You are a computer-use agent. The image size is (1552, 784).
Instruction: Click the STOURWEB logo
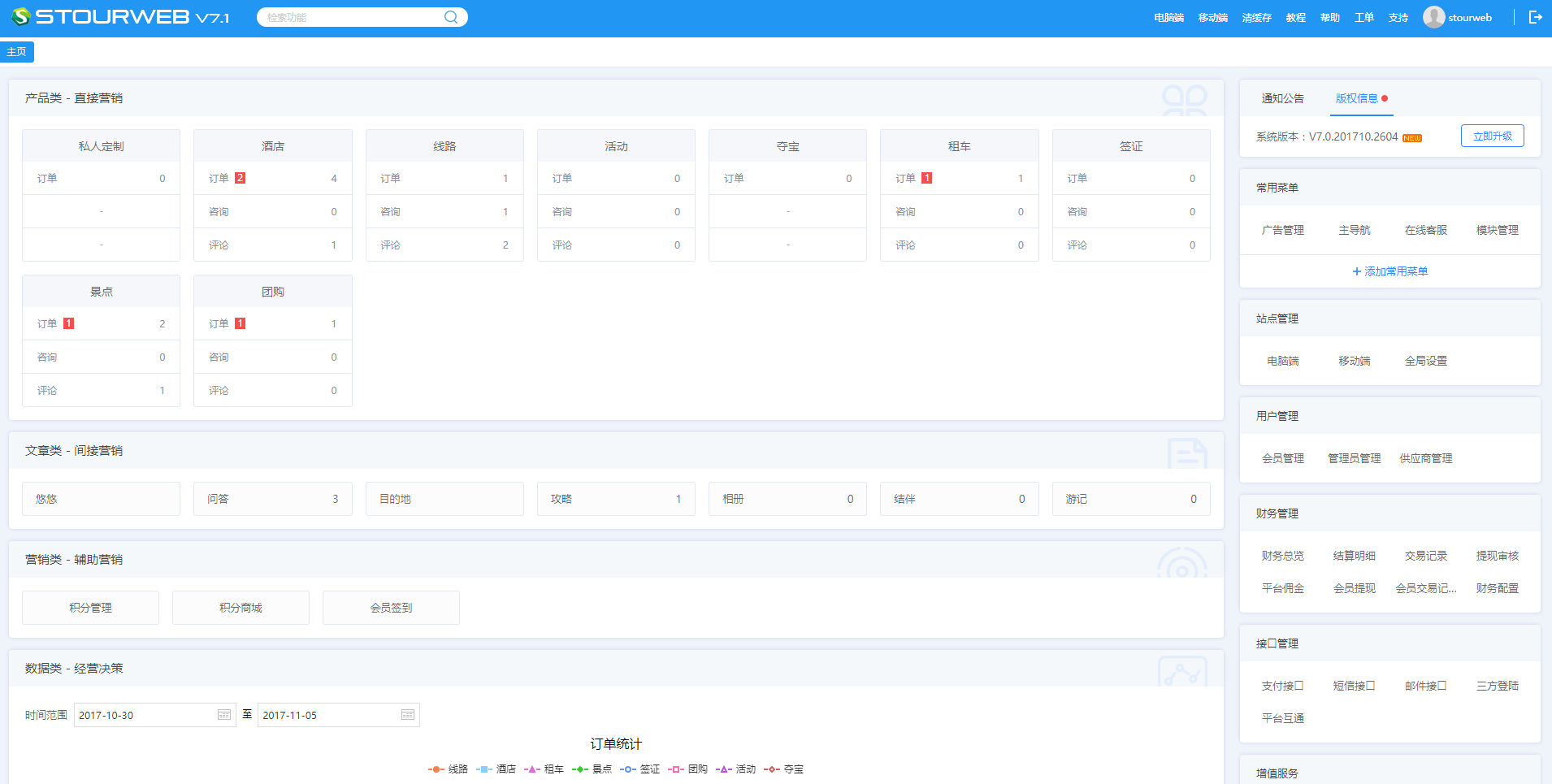point(120,17)
